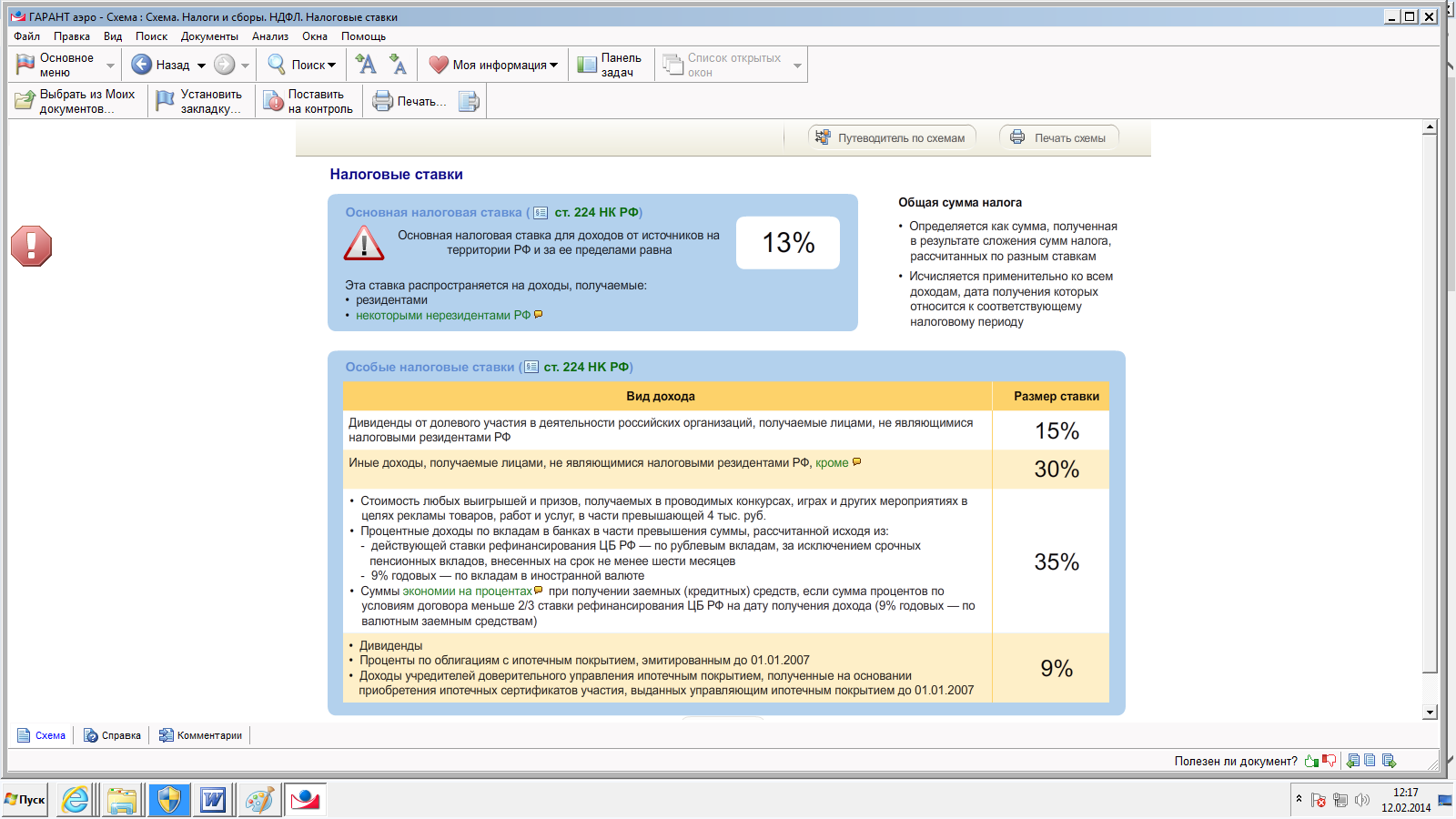Go to previous document with green left arrow icon
The height and width of the screenshot is (819, 1456).
click(x=1353, y=761)
